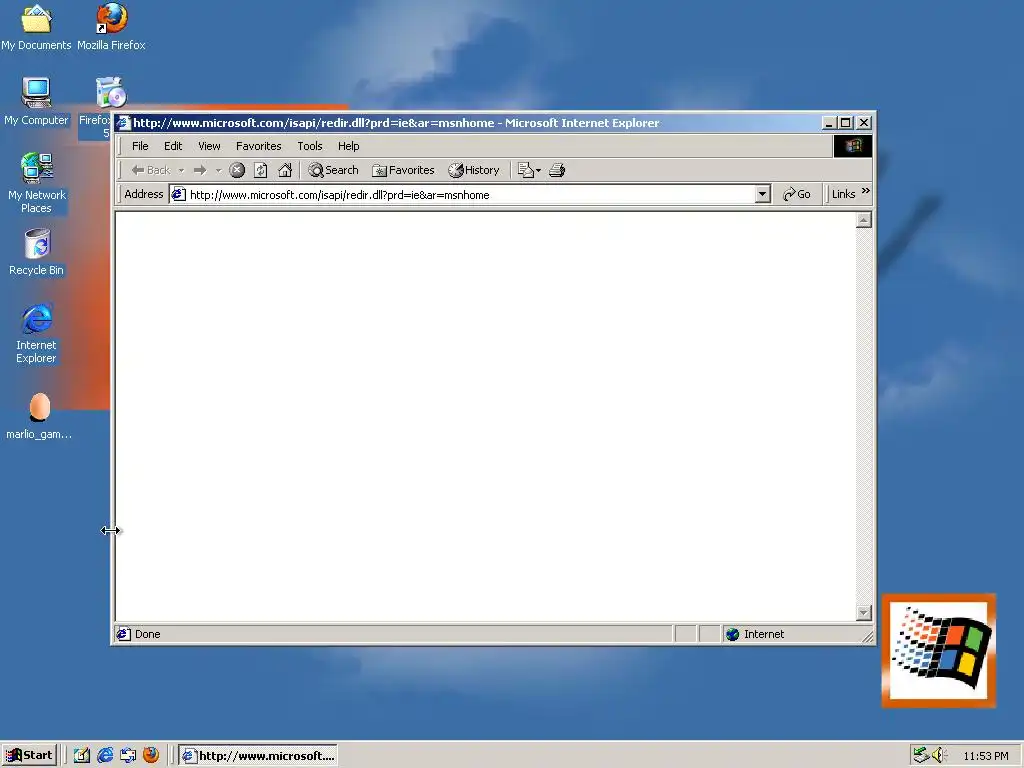Open the Favorites menu

click(259, 146)
